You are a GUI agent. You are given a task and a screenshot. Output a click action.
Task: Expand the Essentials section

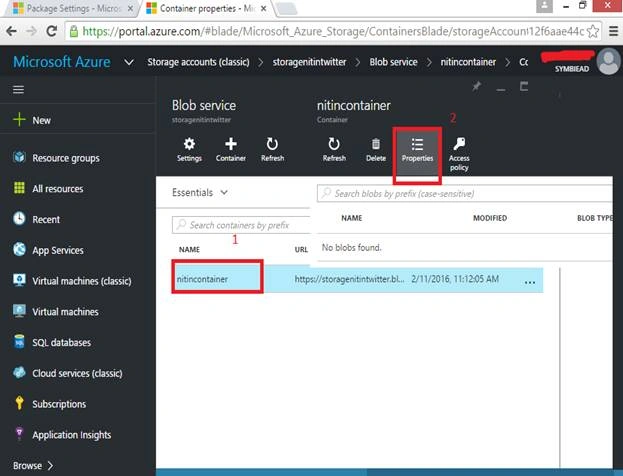(200, 193)
